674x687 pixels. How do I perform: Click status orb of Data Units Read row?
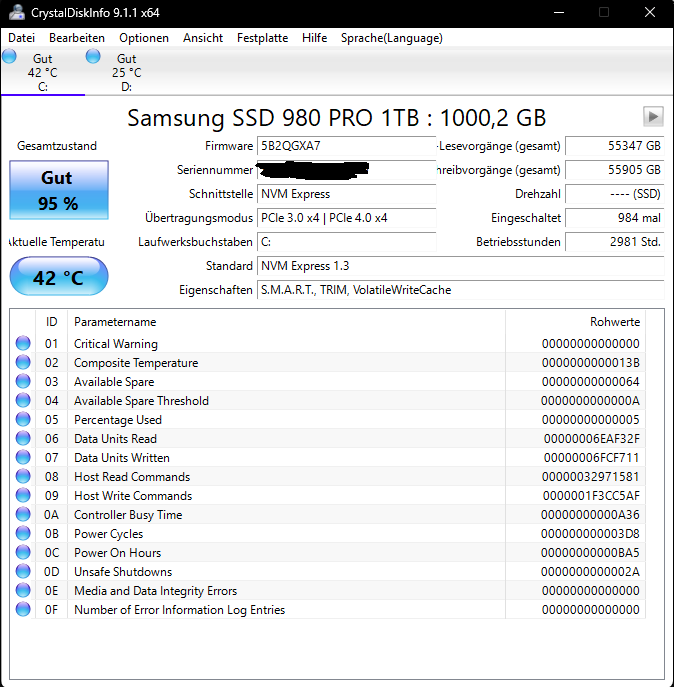point(23,439)
